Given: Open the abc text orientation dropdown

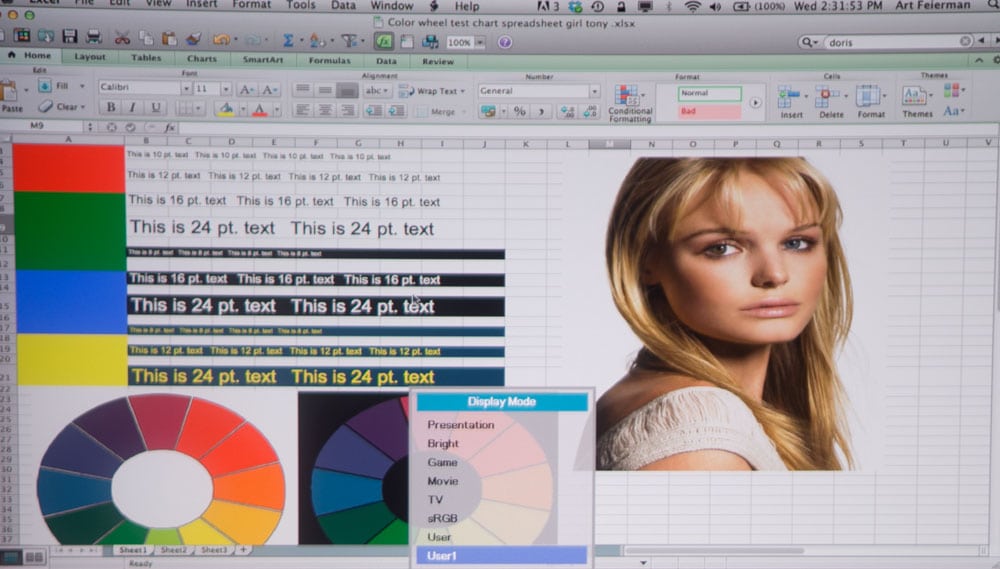Looking at the screenshot, I should pyautogui.click(x=377, y=91).
